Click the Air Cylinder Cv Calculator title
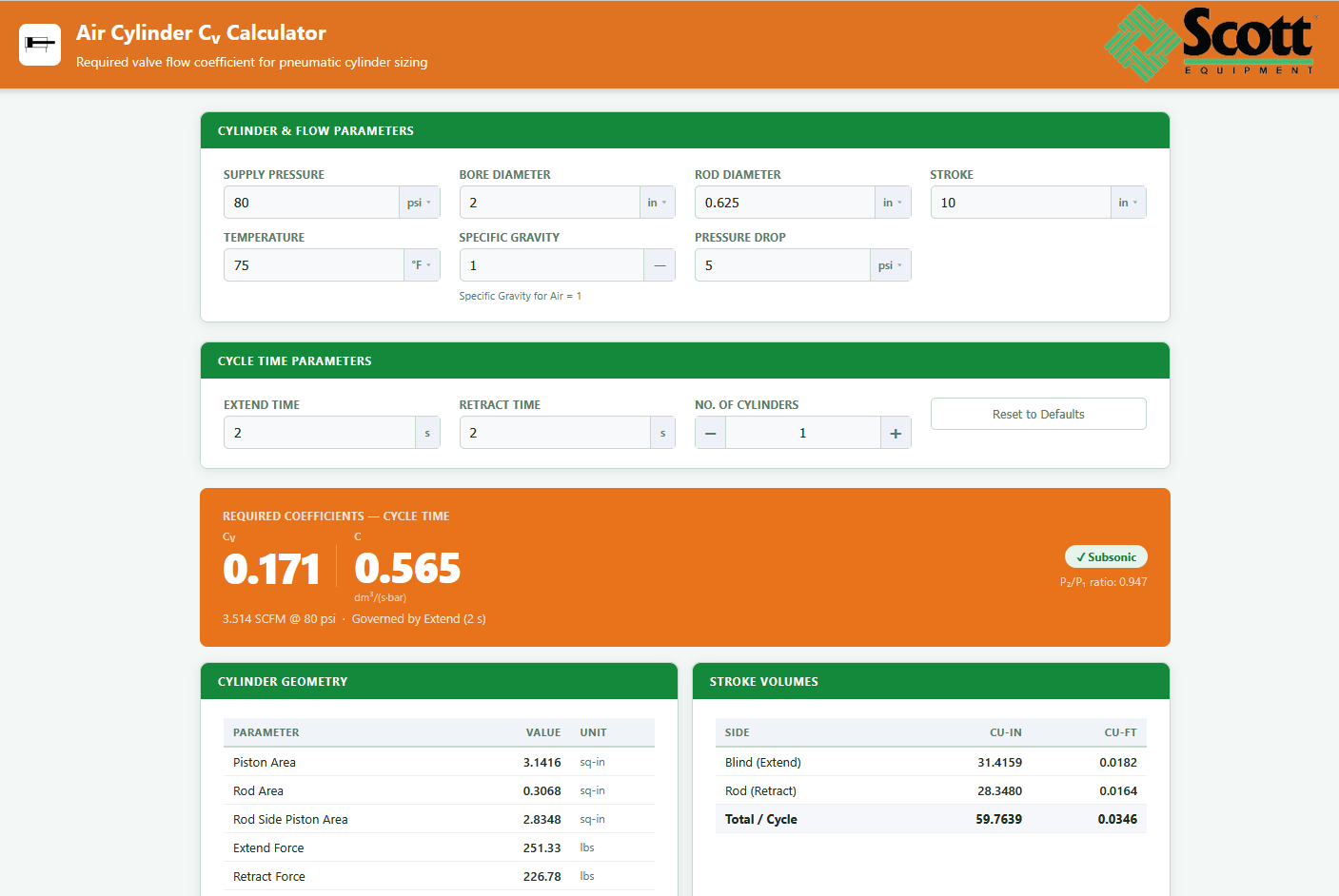 pyautogui.click(x=201, y=33)
